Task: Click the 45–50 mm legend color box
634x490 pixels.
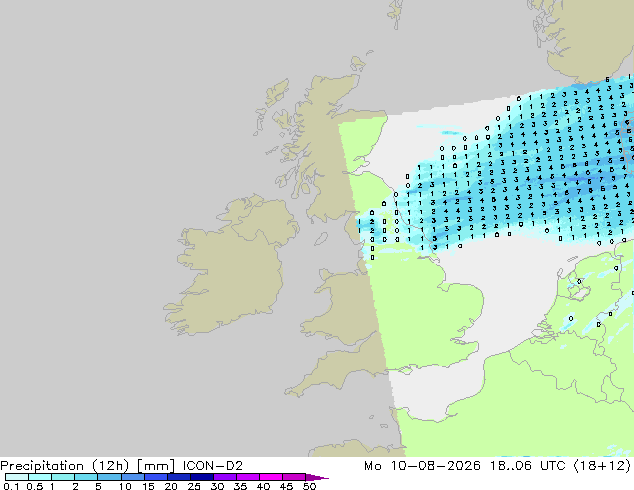Action: pos(294,477)
